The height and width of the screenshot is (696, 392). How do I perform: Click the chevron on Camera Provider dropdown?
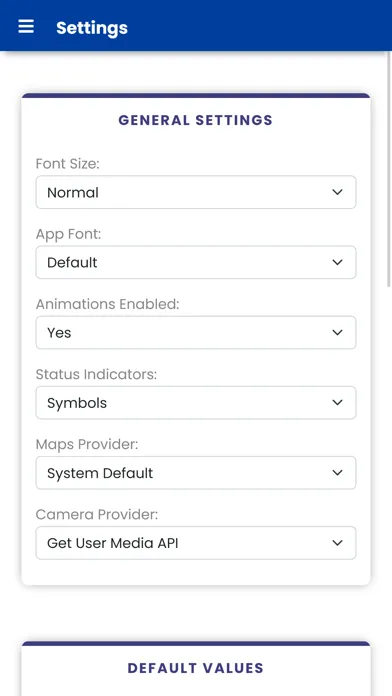(x=337, y=543)
